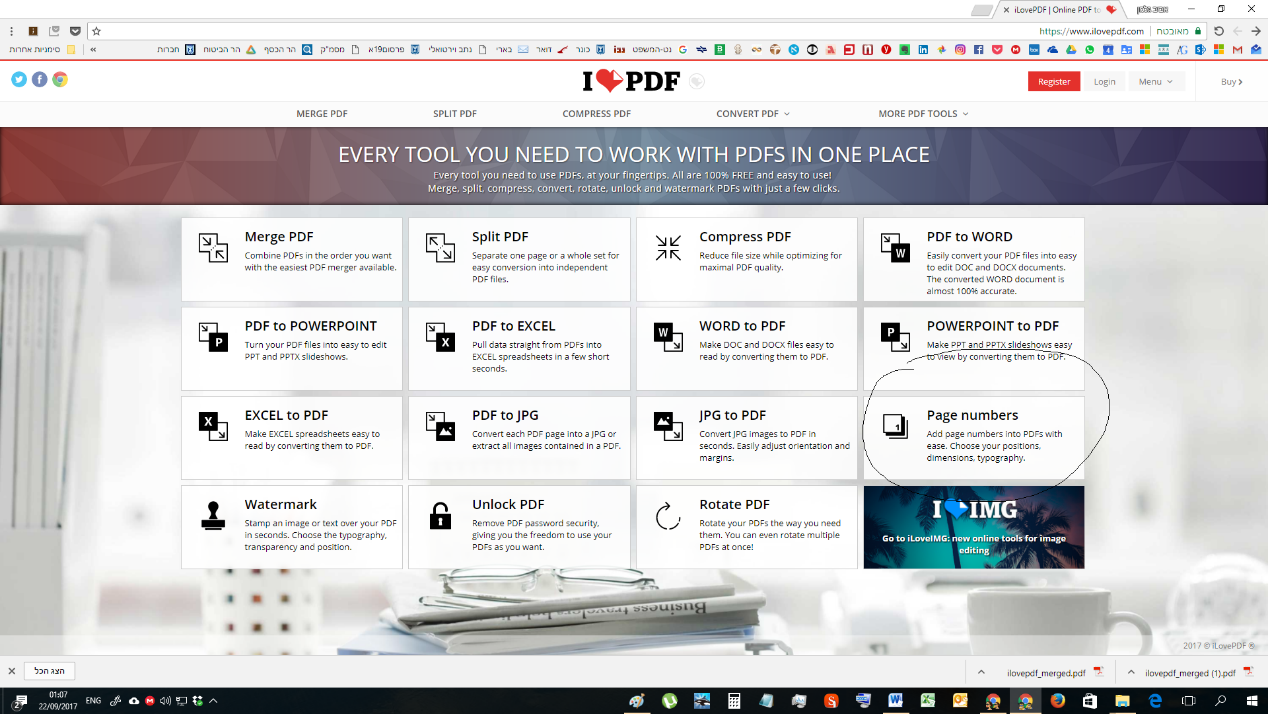Open the Microsoft Store taskbar icon
1268x714 pixels.
click(x=1090, y=700)
